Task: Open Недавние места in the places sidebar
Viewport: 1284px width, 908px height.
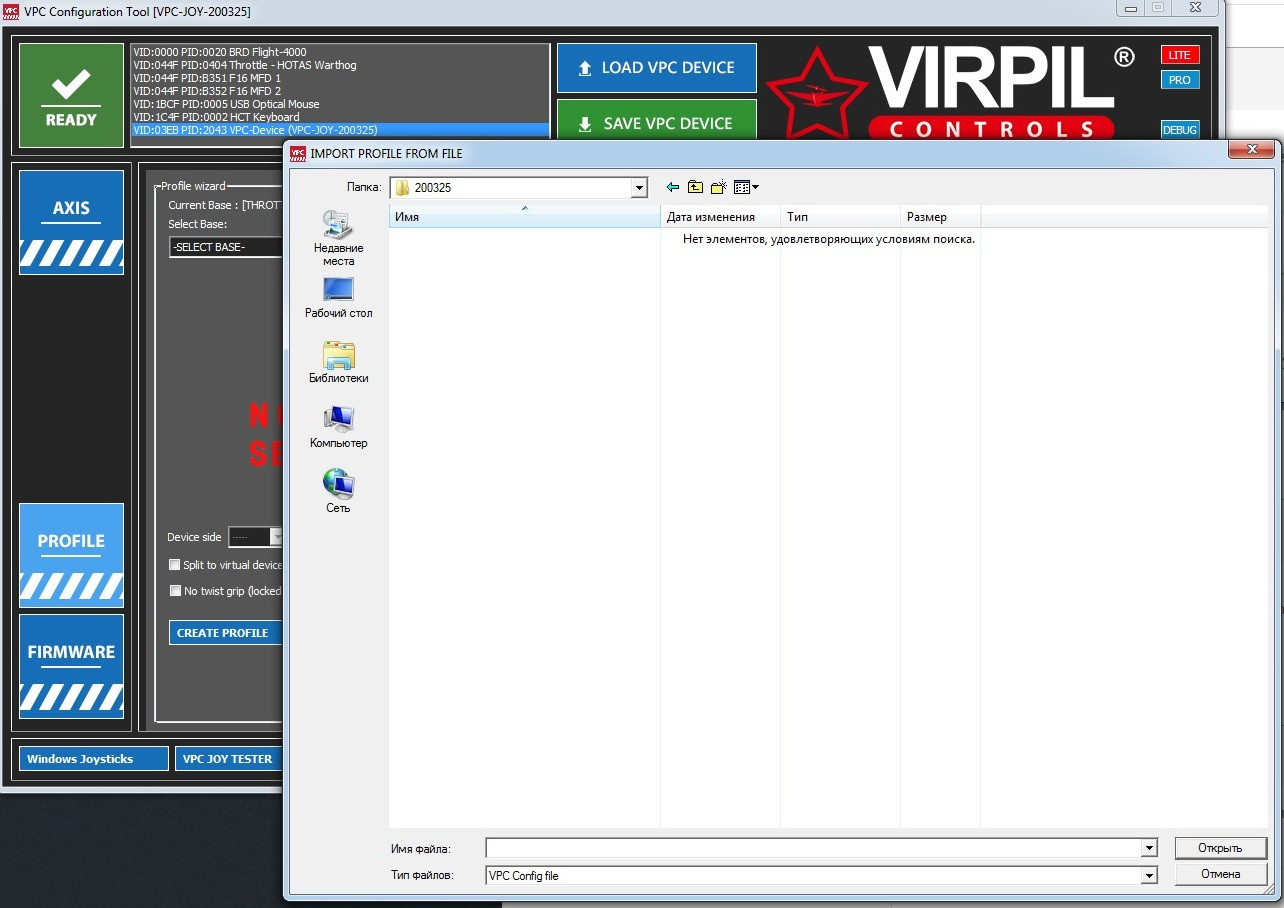Action: 338,238
